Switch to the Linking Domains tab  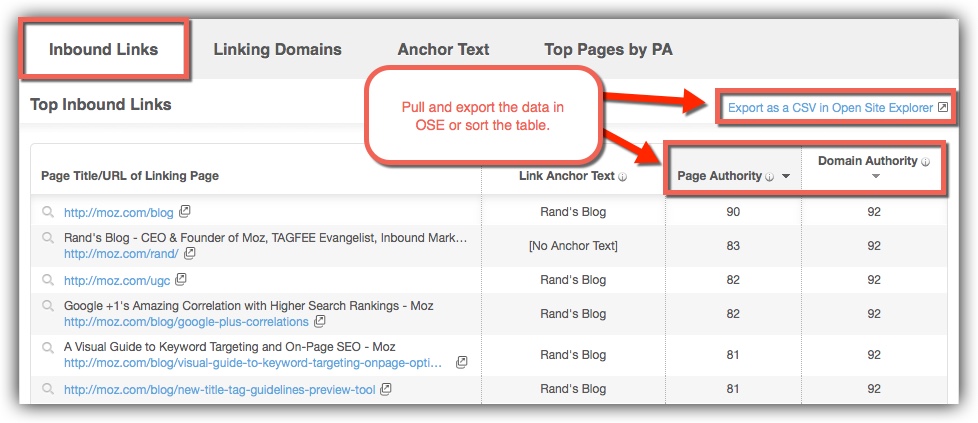[x=278, y=49]
